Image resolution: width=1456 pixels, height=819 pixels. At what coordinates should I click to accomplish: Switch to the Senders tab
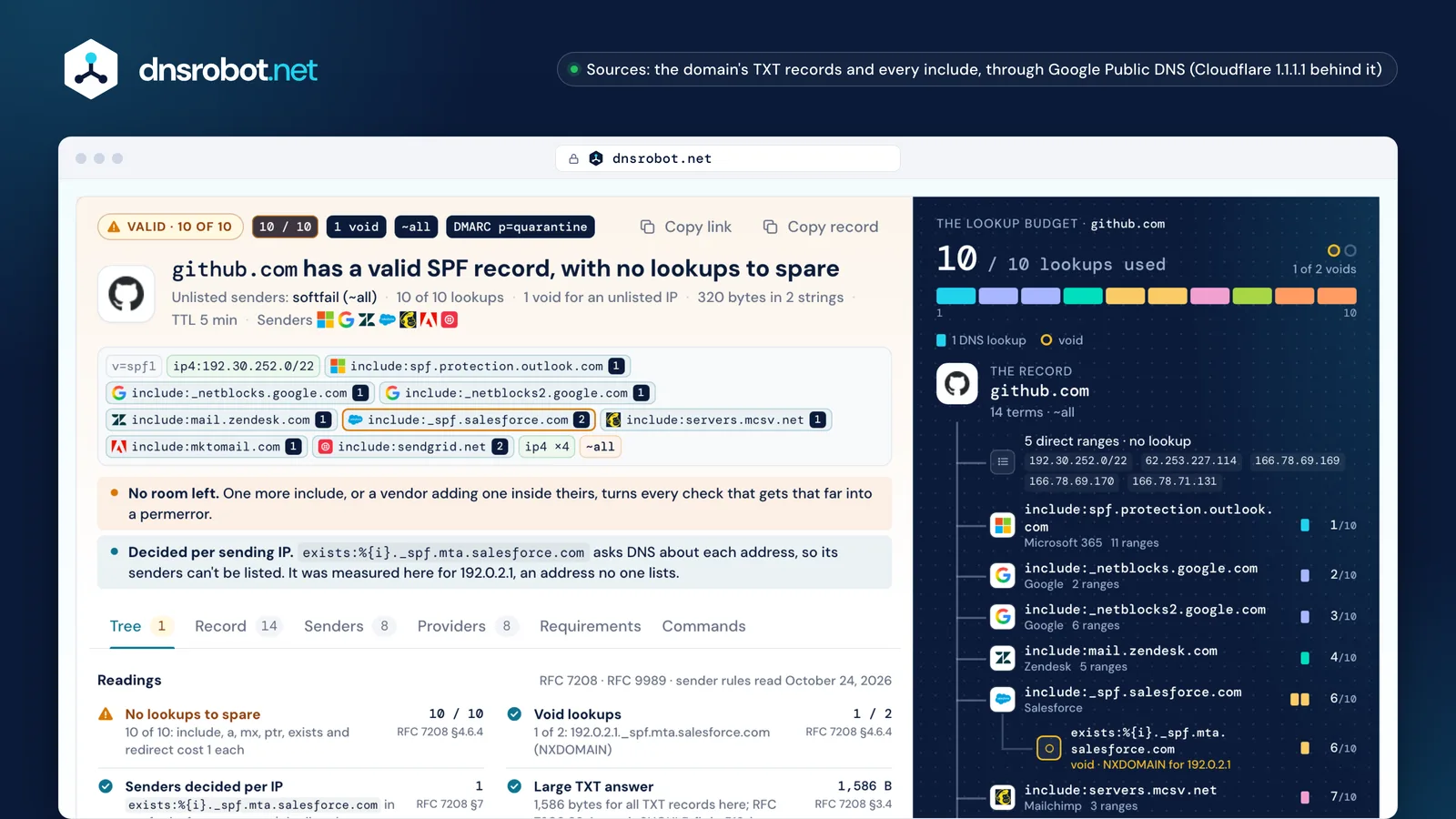[349, 626]
